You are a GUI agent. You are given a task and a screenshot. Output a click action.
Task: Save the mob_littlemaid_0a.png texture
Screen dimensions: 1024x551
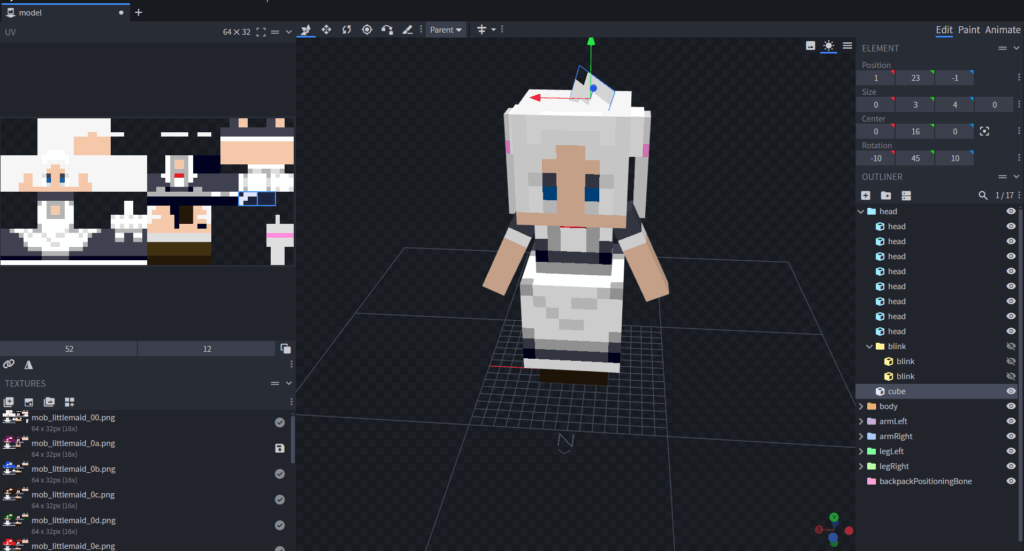280,448
